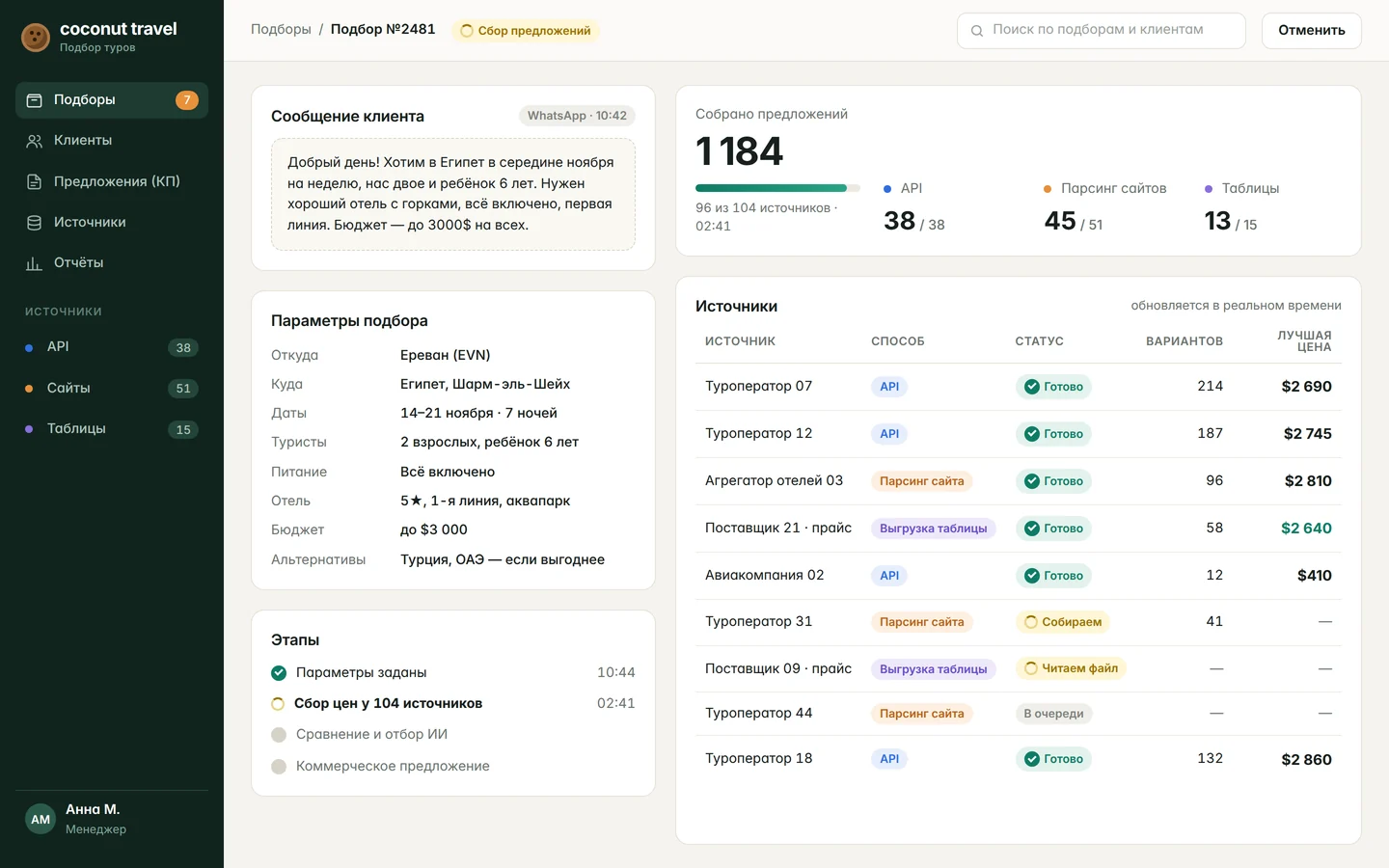
Task: Click the coconut travel logo icon
Action: tap(36, 38)
